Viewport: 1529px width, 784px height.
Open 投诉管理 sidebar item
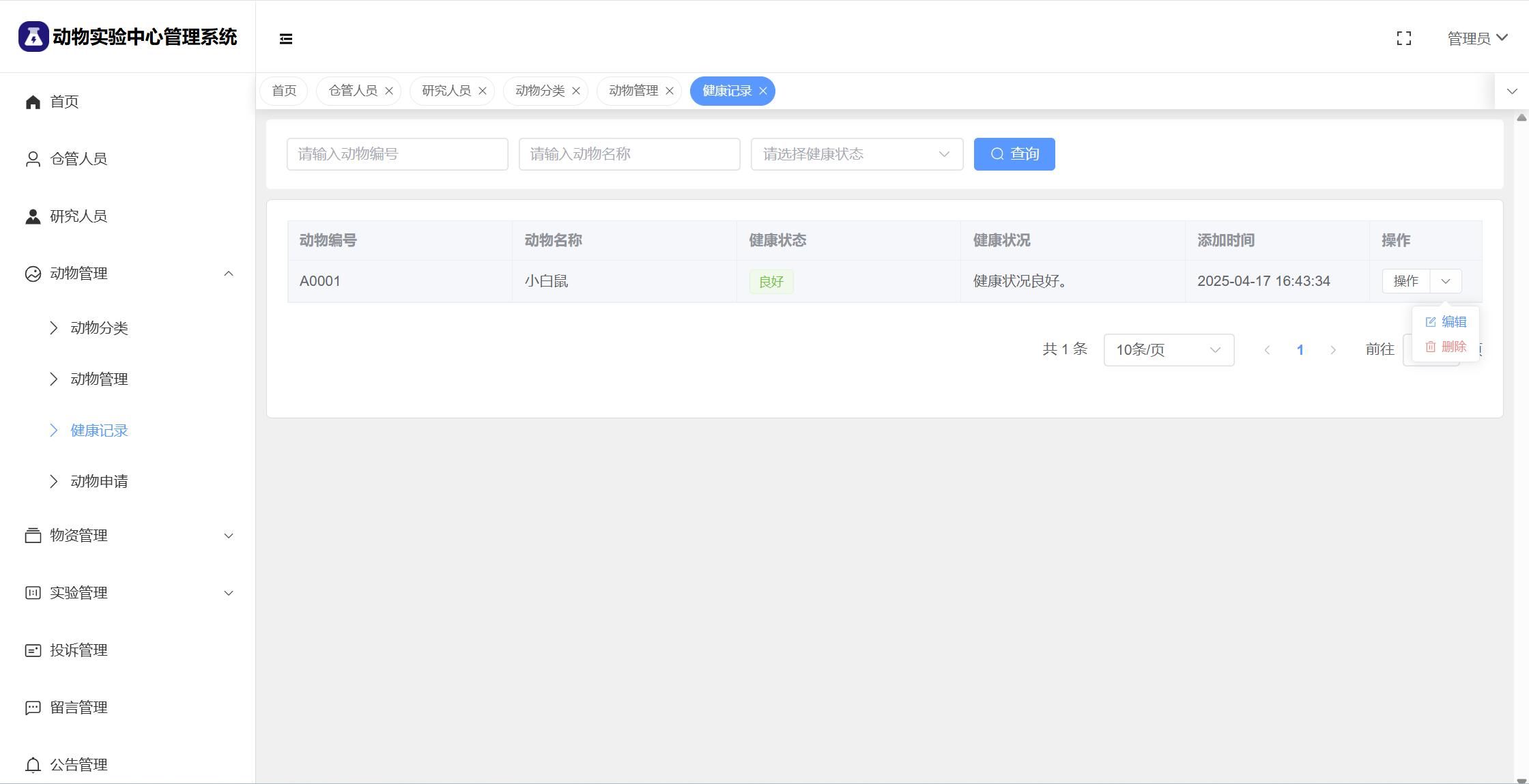click(x=78, y=650)
